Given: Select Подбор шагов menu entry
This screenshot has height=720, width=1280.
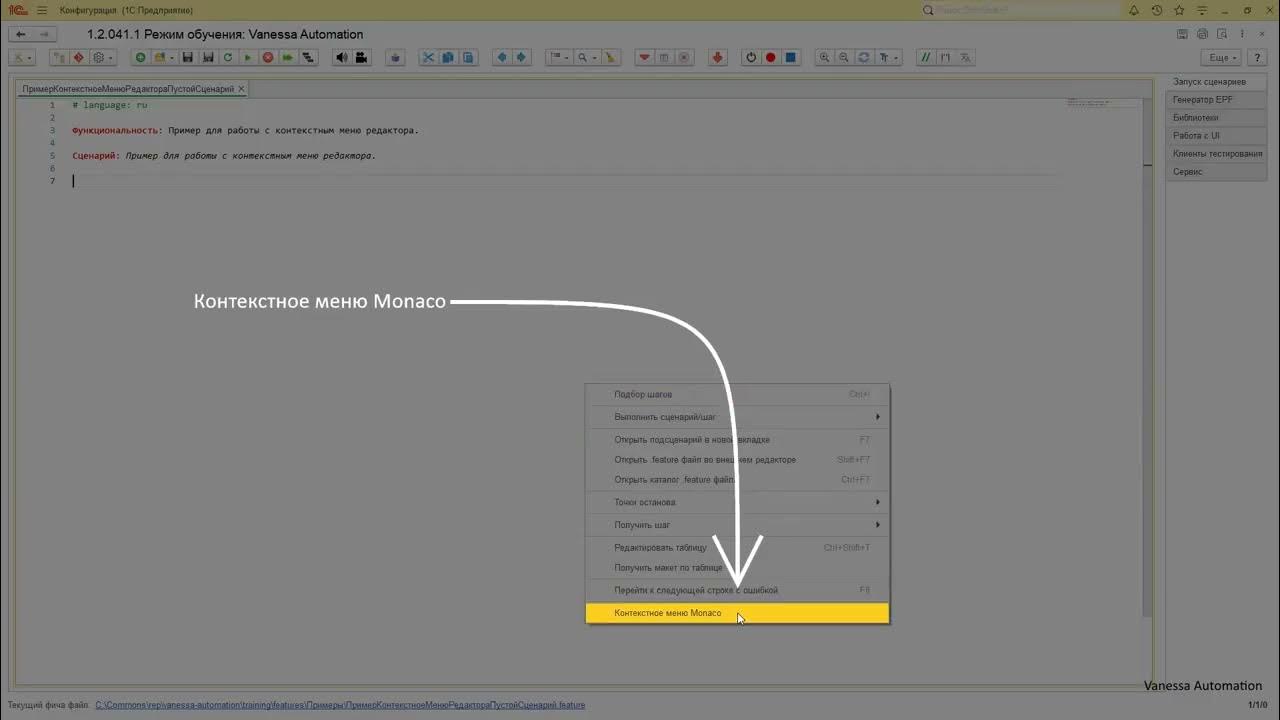Looking at the screenshot, I should click(x=737, y=394).
